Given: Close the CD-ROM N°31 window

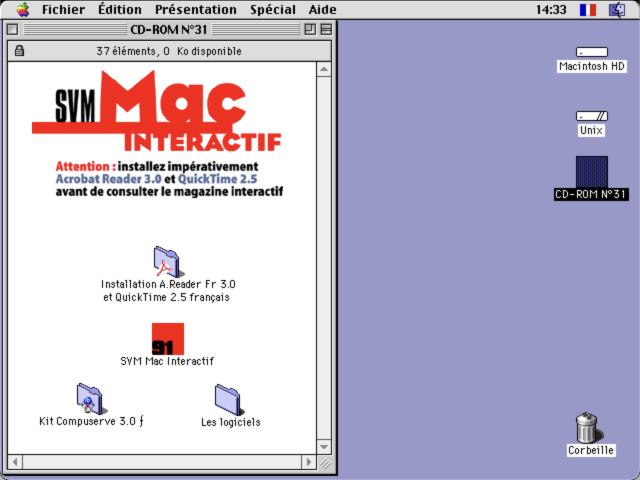Looking at the screenshot, I should point(13,29).
